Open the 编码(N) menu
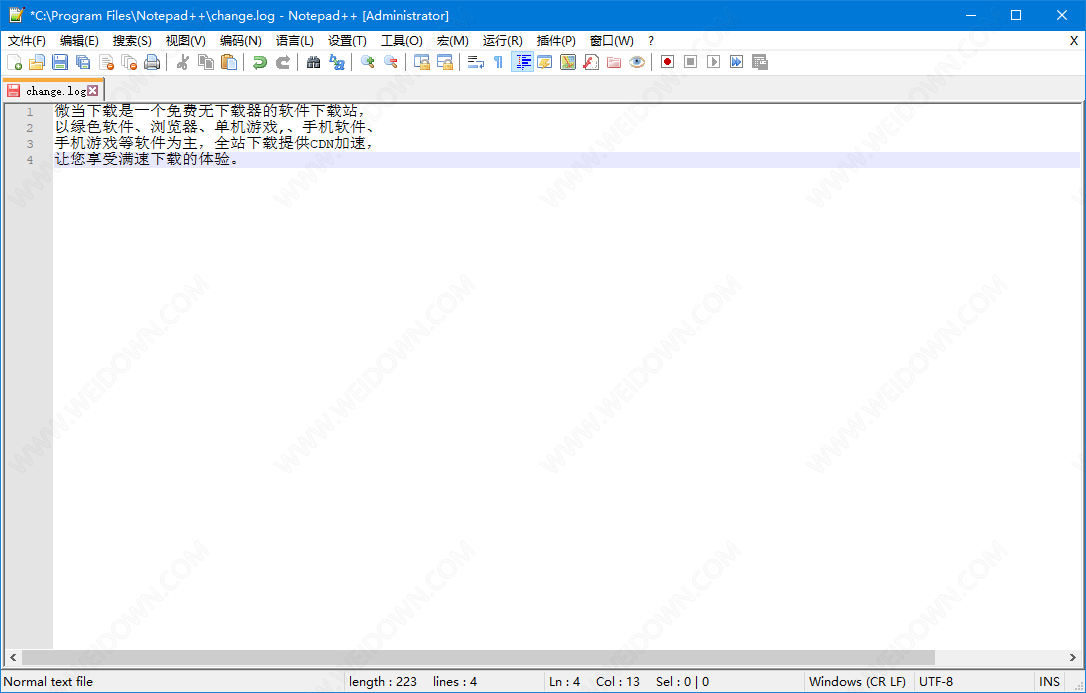Screen dimensions: 1086x693 click(240, 41)
